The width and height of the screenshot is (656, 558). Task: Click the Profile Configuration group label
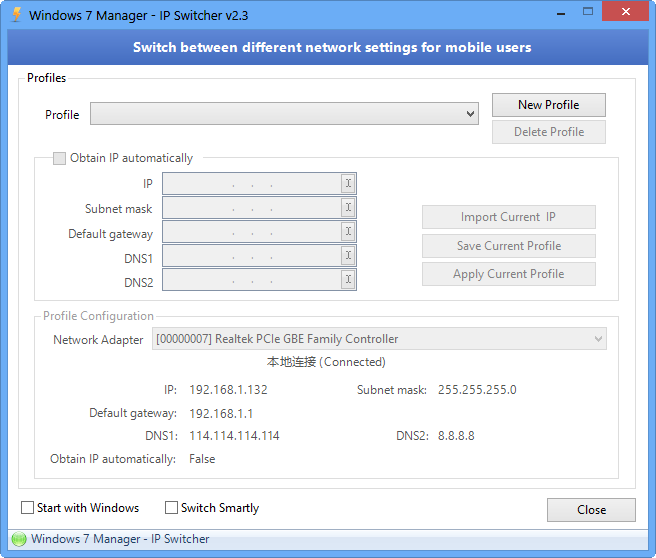click(x=98, y=316)
